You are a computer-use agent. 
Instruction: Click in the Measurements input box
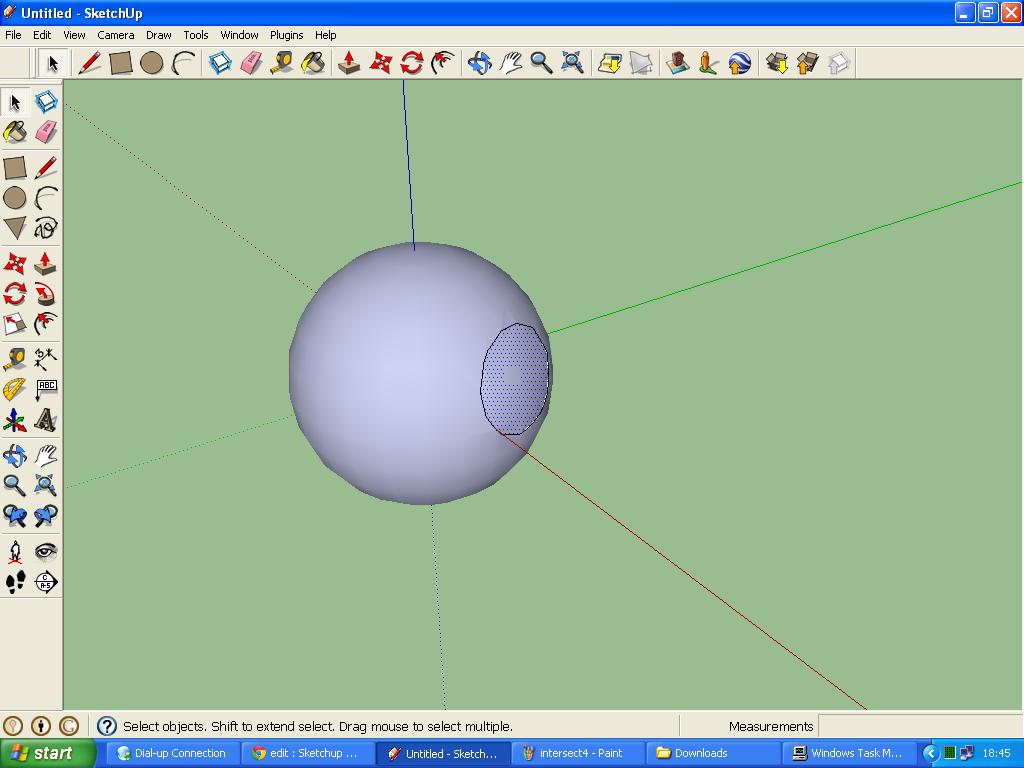(920, 726)
